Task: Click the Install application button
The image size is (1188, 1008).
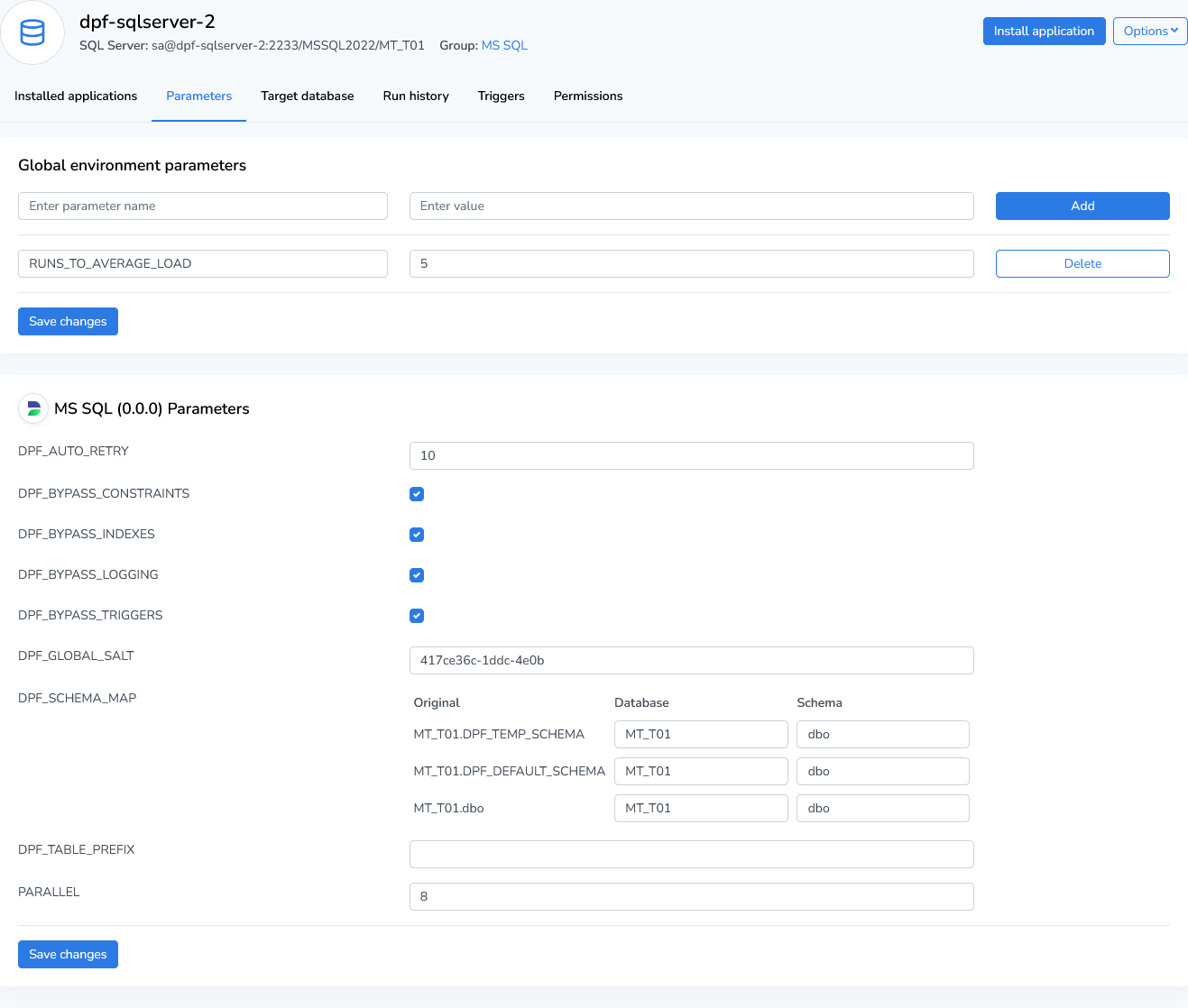Action: [x=1044, y=31]
